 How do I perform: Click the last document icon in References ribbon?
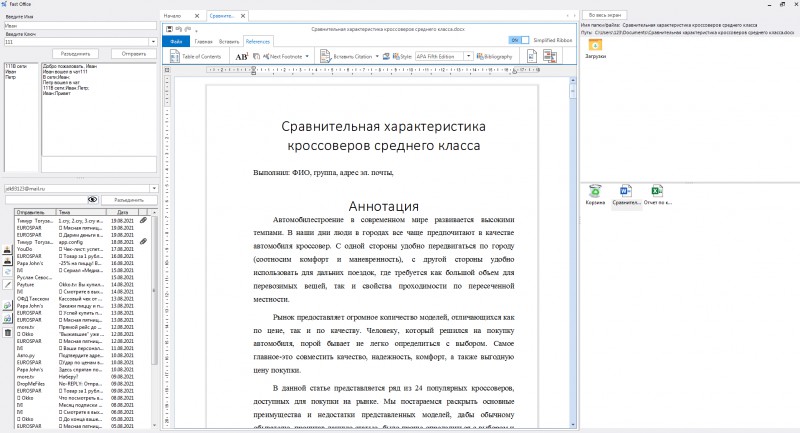(x=549, y=56)
